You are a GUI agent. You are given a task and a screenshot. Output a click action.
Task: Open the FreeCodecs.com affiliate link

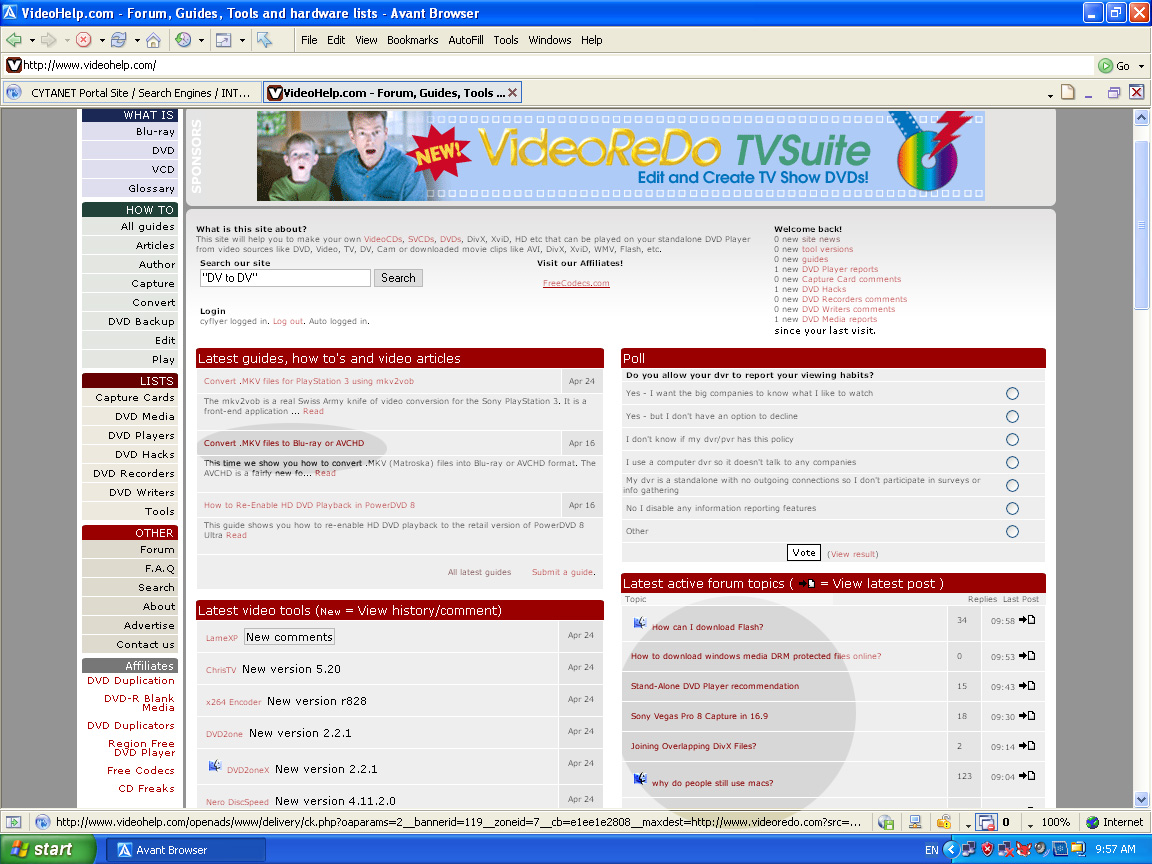pyautogui.click(x=576, y=284)
